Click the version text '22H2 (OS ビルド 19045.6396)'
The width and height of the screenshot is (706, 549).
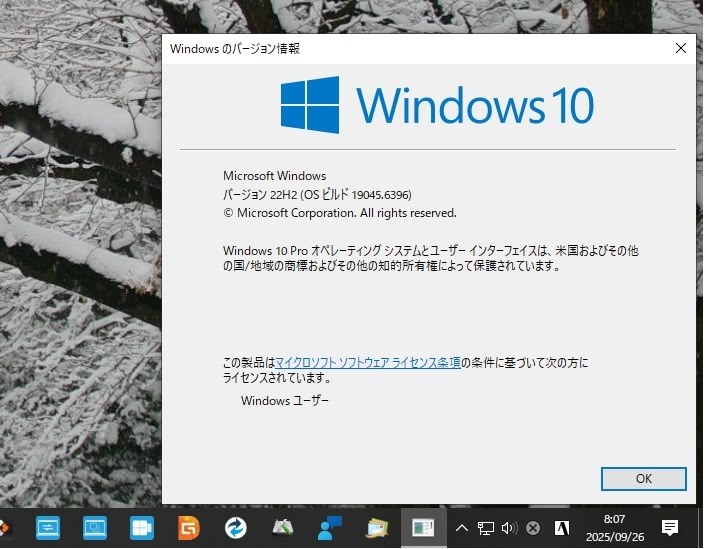(341, 195)
